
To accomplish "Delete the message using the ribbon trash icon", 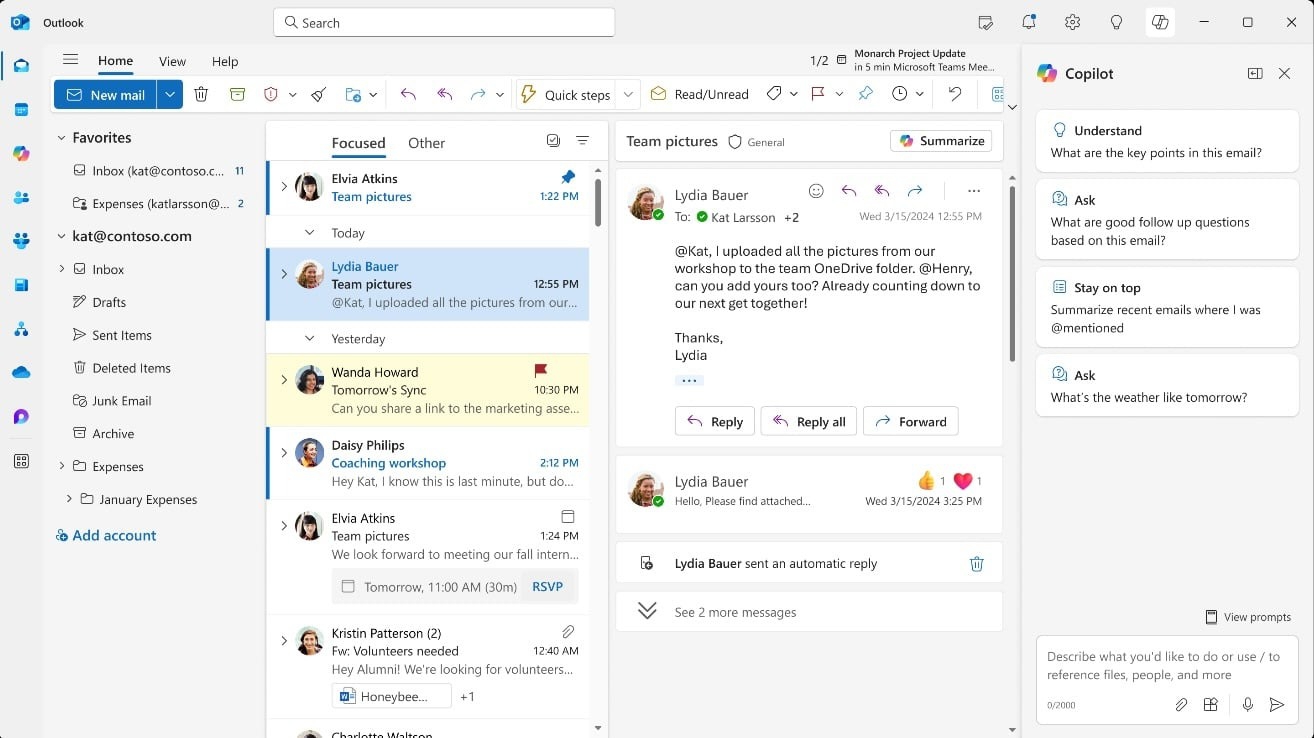I will (x=201, y=94).
